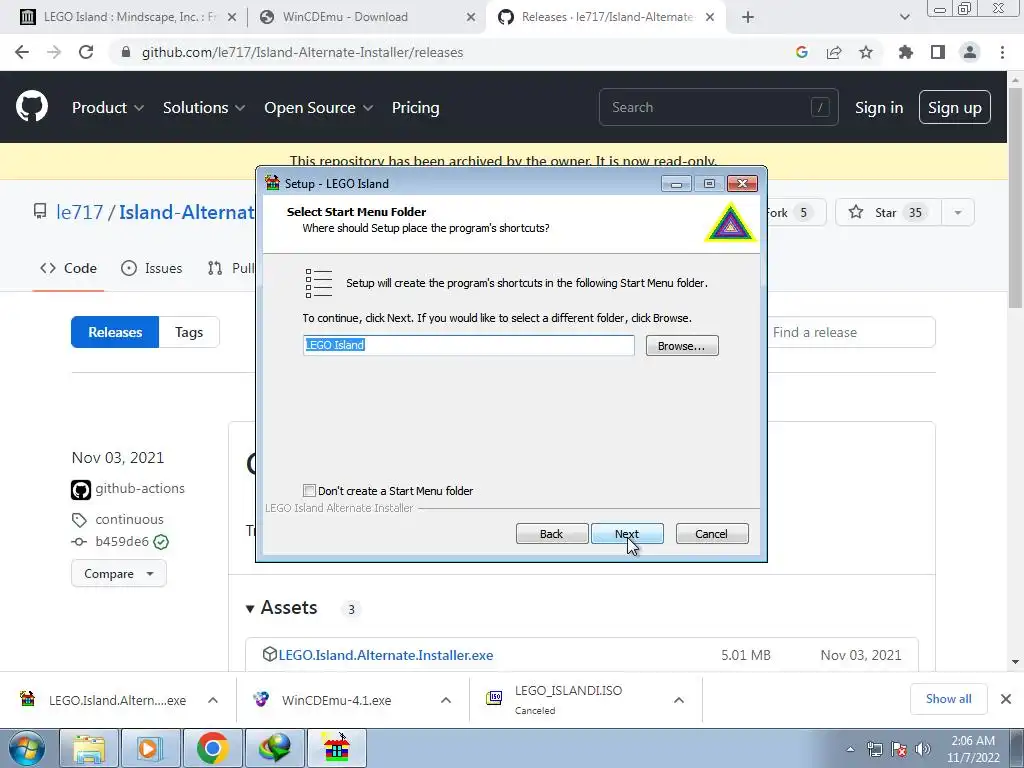Open the github-actions author link
Image resolution: width=1024 pixels, height=768 pixels.
[140, 488]
